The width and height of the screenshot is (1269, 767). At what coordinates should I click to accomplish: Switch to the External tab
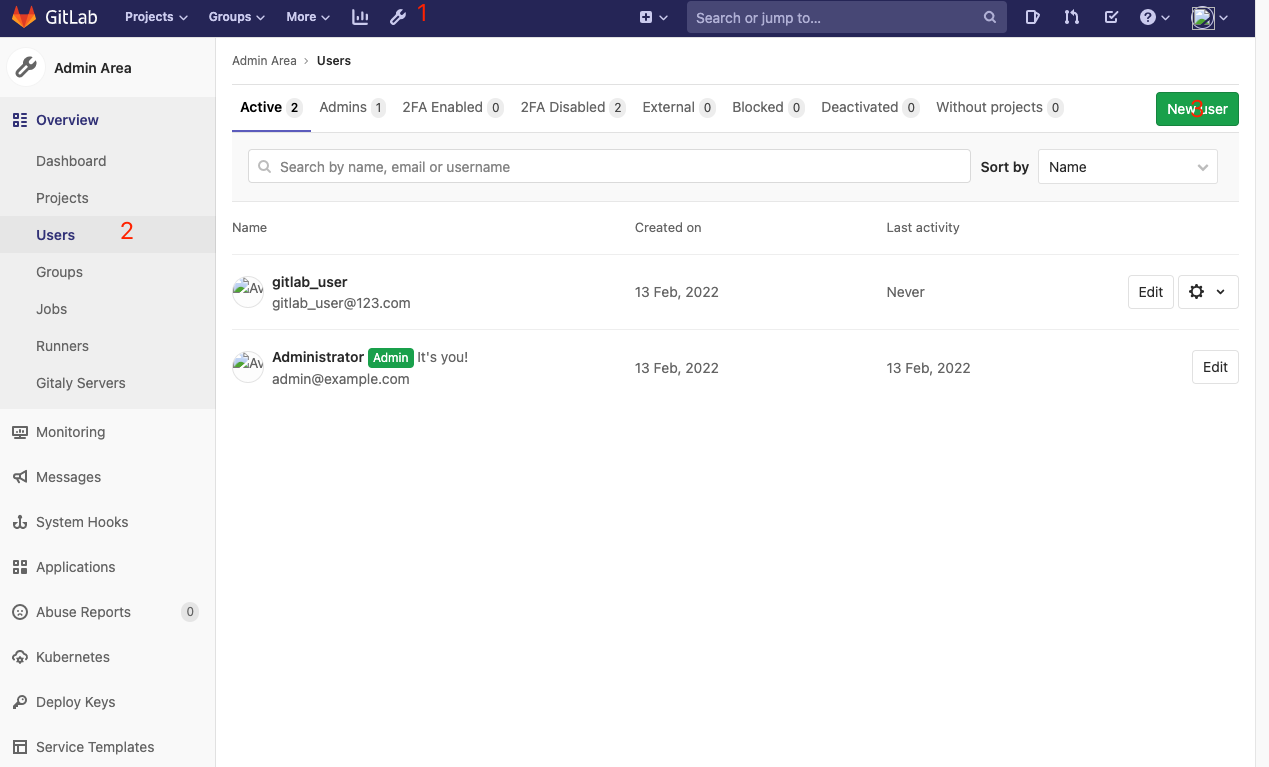(x=679, y=107)
